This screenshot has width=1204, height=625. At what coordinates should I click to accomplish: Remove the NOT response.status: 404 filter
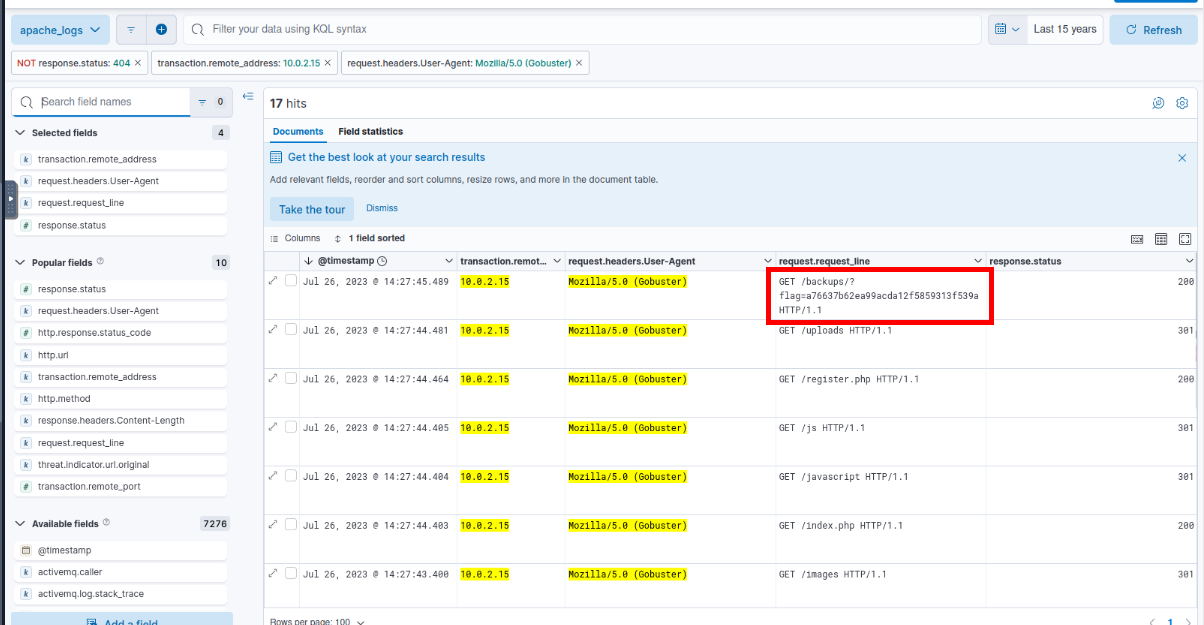pos(138,63)
